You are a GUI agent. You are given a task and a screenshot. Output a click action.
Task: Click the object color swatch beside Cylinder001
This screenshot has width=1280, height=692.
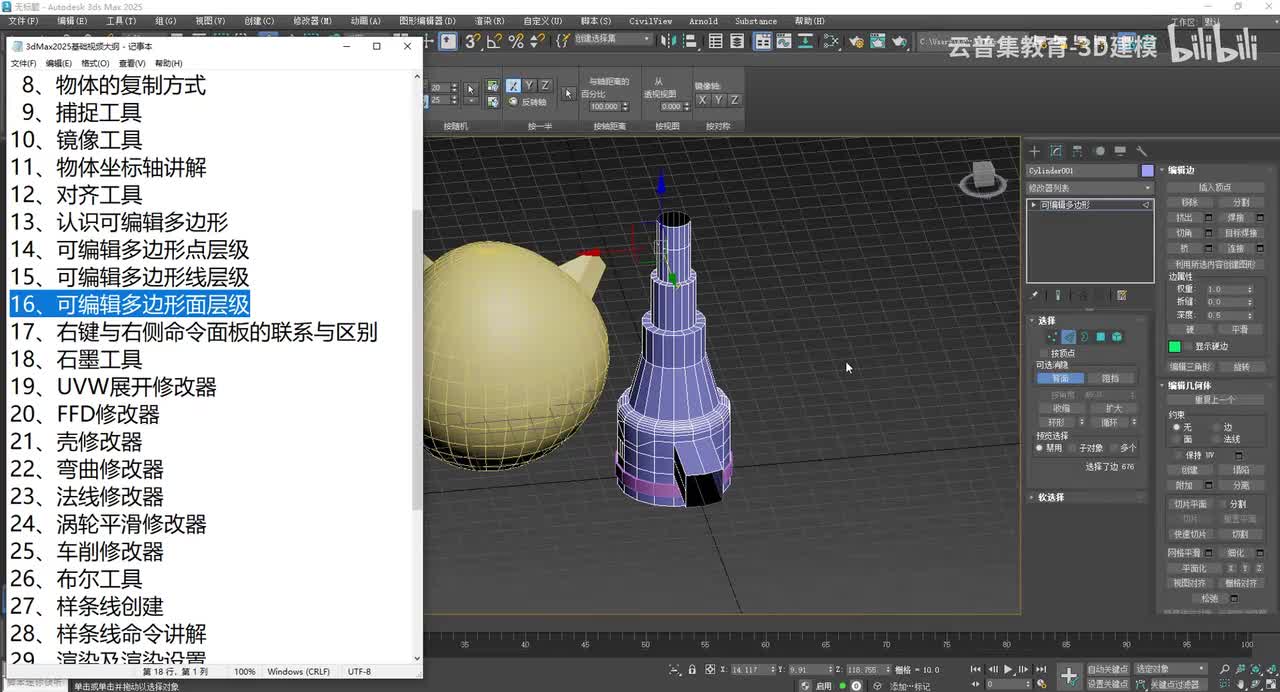(1147, 171)
